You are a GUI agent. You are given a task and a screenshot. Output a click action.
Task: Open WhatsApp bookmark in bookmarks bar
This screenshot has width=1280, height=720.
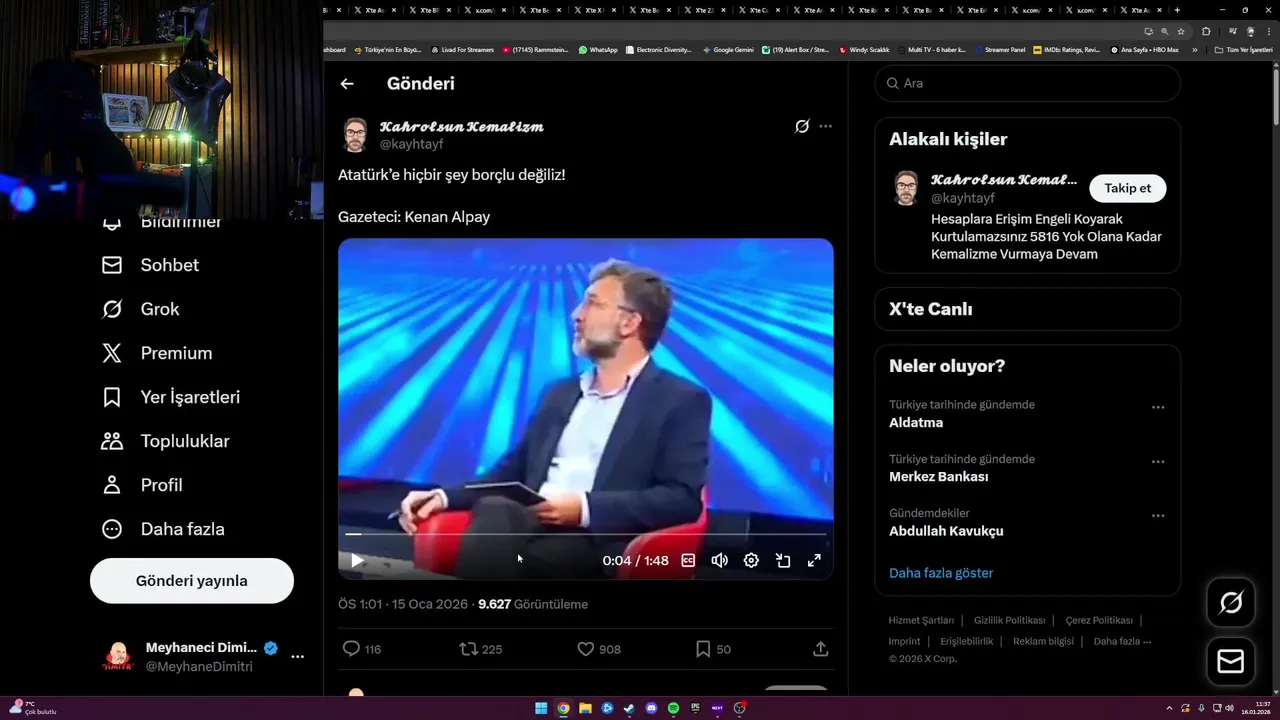[x=598, y=49]
